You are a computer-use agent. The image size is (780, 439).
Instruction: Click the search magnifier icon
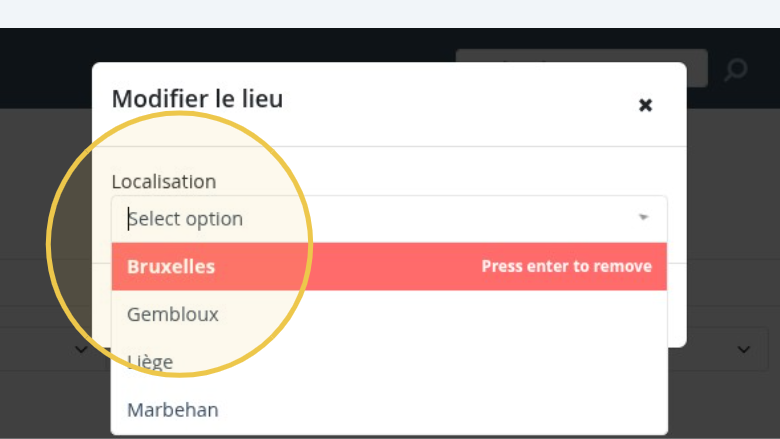click(736, 70)
